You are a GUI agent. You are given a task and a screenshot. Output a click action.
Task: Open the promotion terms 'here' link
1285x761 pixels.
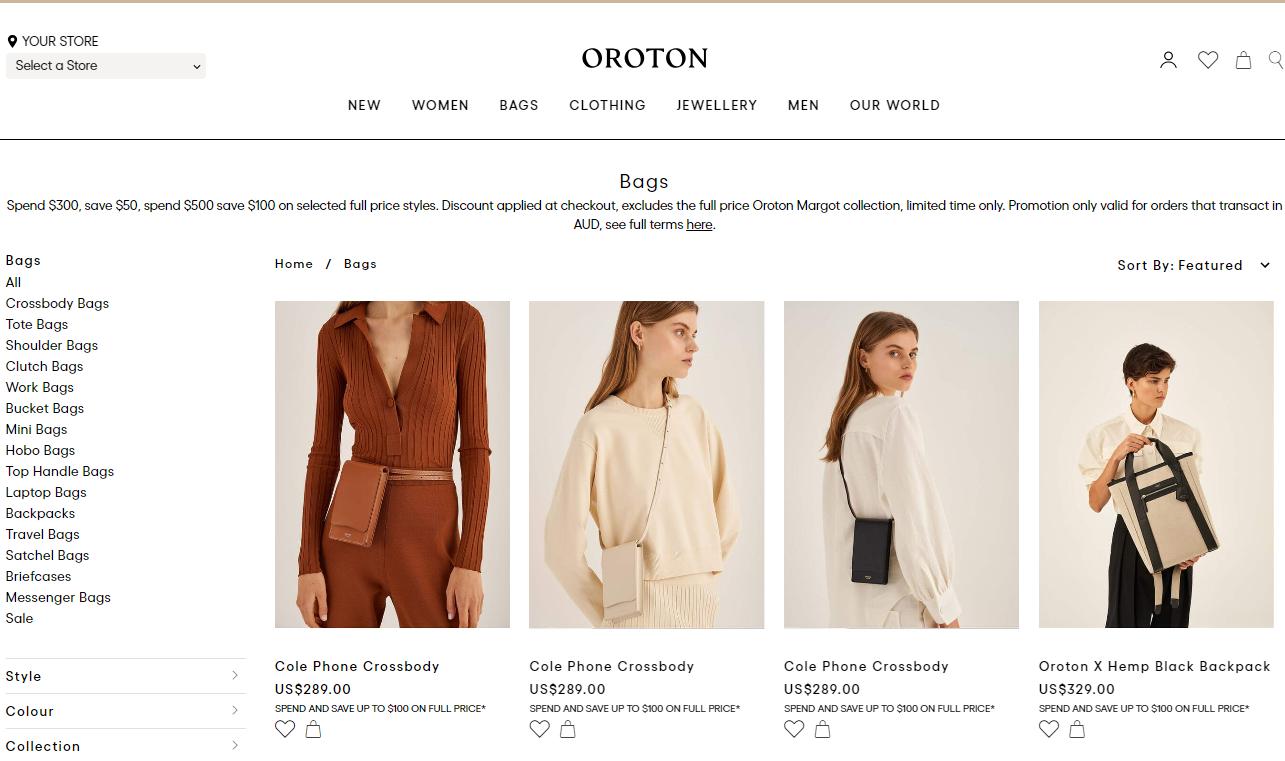pos(699,225)
